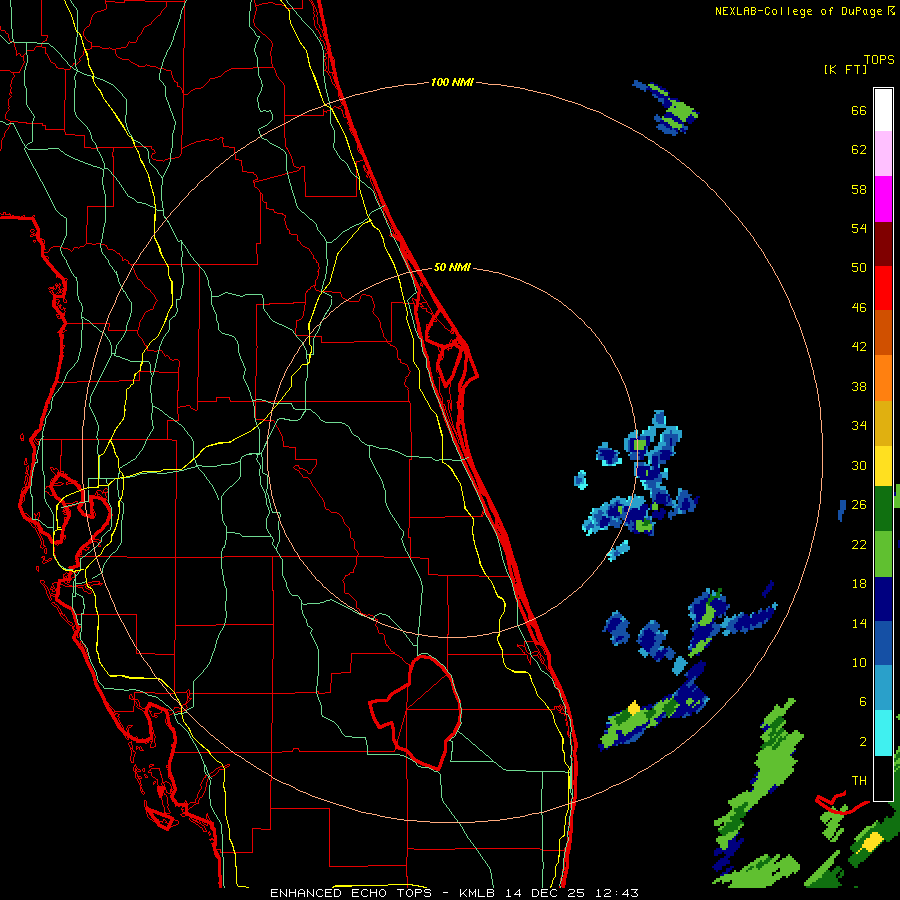Click the 100 NMI range ring label

pyautogui.click(x=452, y=83)
